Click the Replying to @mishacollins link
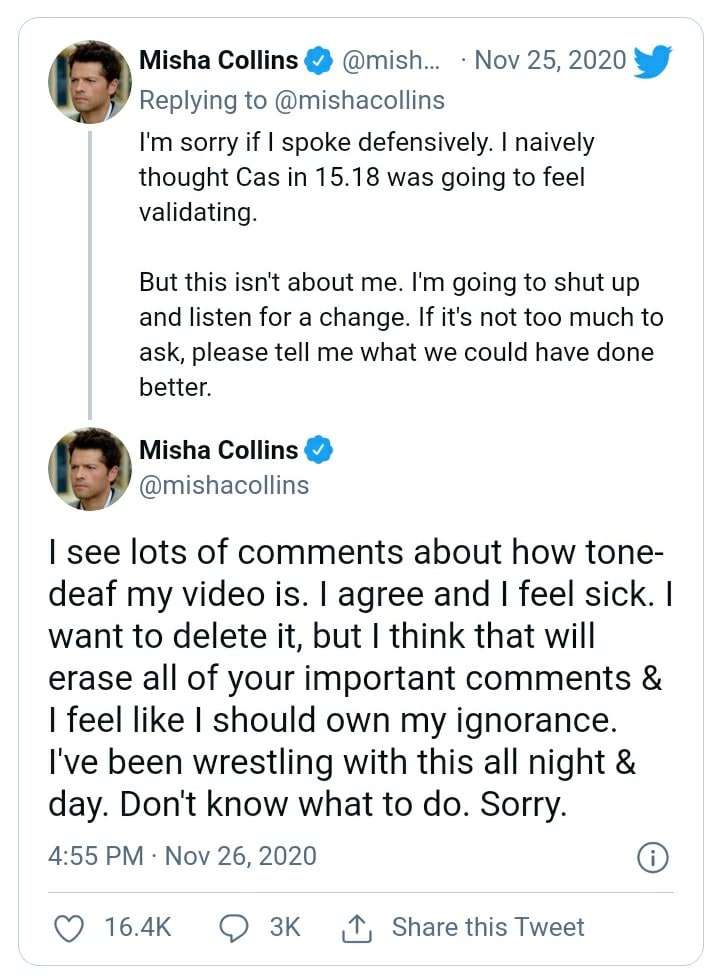The image size is (720, 979). (x=292, y=100)
